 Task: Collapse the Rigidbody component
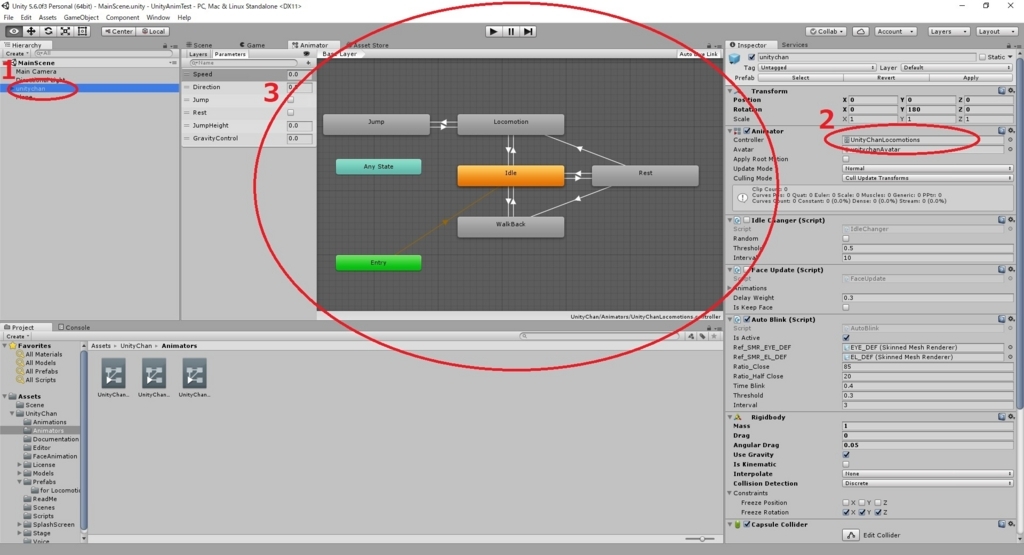pyautogui.click(x=730, y=417)
